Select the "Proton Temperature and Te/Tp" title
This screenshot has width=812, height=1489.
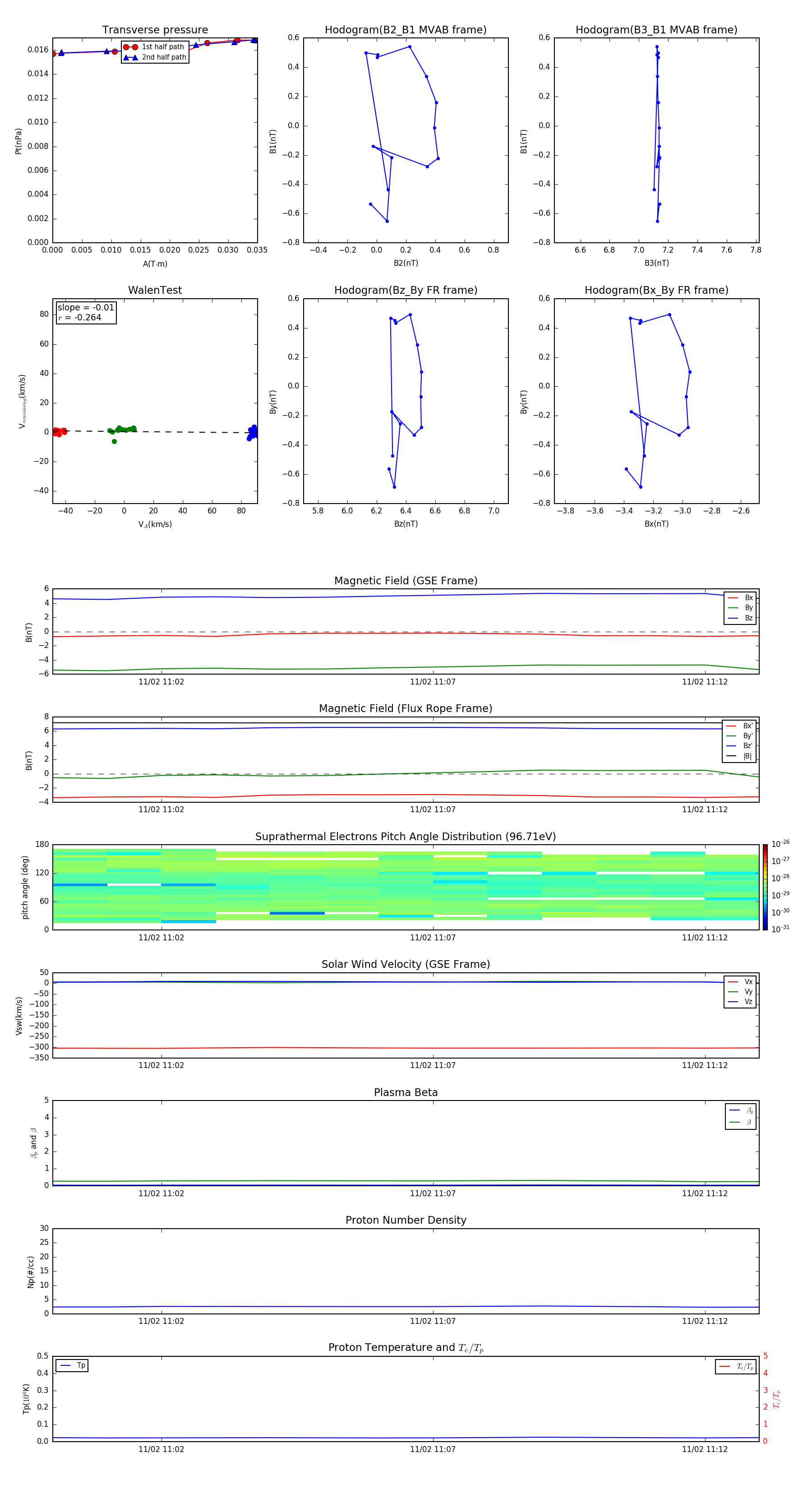[406, 1348]
